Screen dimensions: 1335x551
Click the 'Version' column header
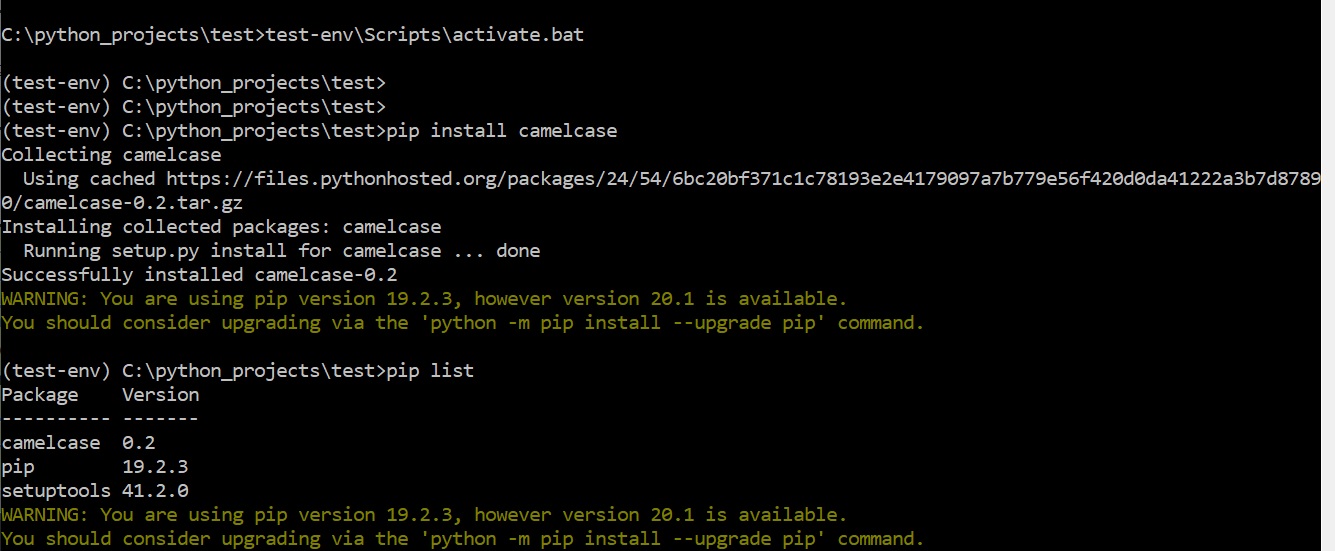[160, 395]
